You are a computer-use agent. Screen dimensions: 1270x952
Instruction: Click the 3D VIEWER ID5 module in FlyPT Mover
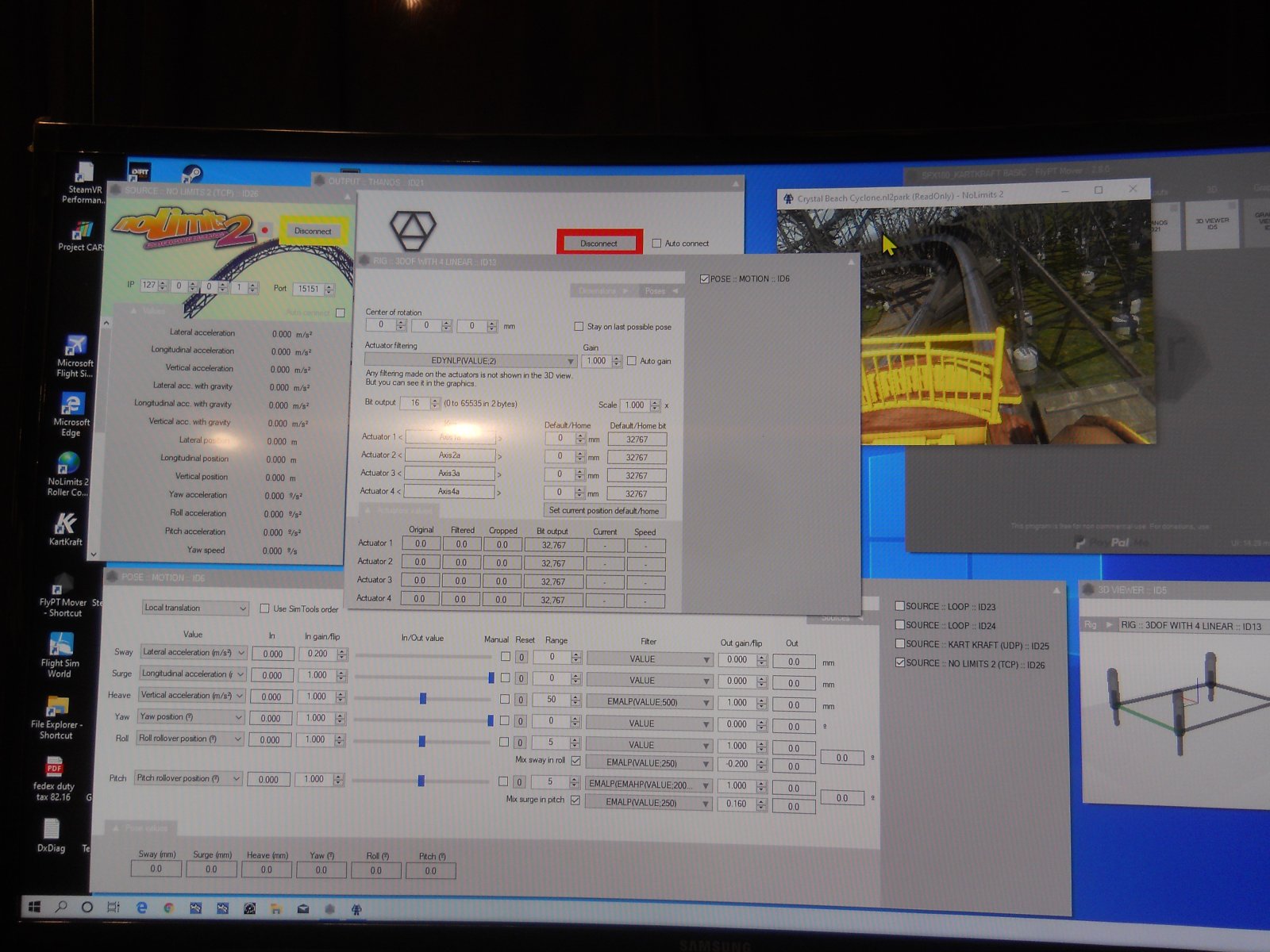(1211, 224)
